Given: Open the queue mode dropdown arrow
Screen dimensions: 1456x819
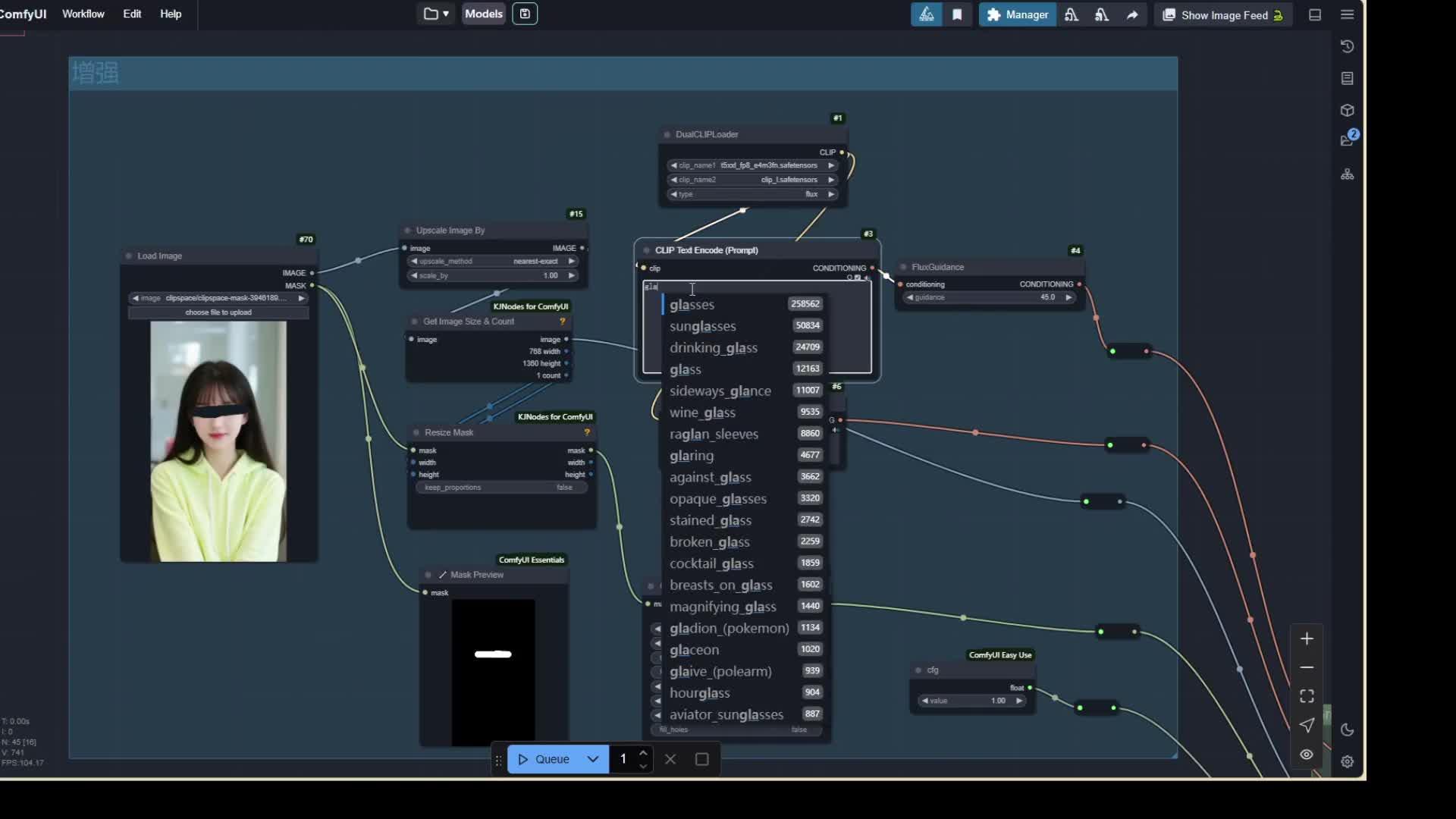Looking at the screenshot, I should coord(593,759).
